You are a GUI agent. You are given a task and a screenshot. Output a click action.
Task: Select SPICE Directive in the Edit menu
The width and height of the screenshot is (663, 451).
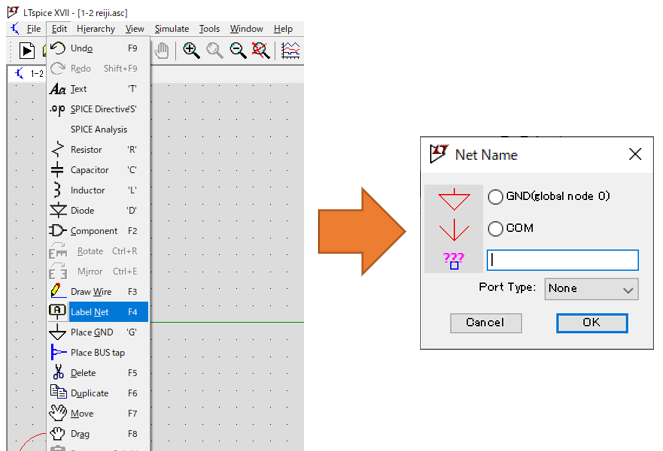(99, 109)
